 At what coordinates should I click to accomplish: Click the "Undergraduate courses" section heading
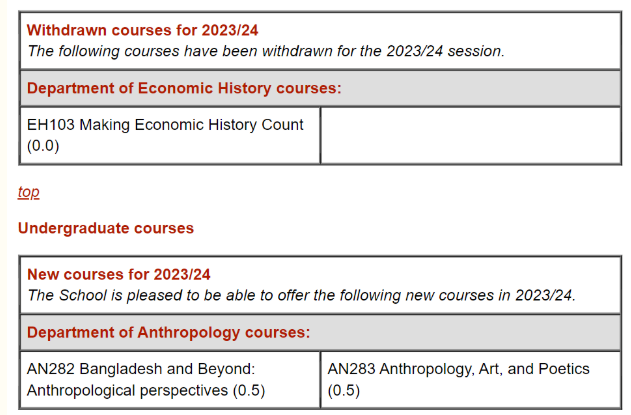point(106,228)
